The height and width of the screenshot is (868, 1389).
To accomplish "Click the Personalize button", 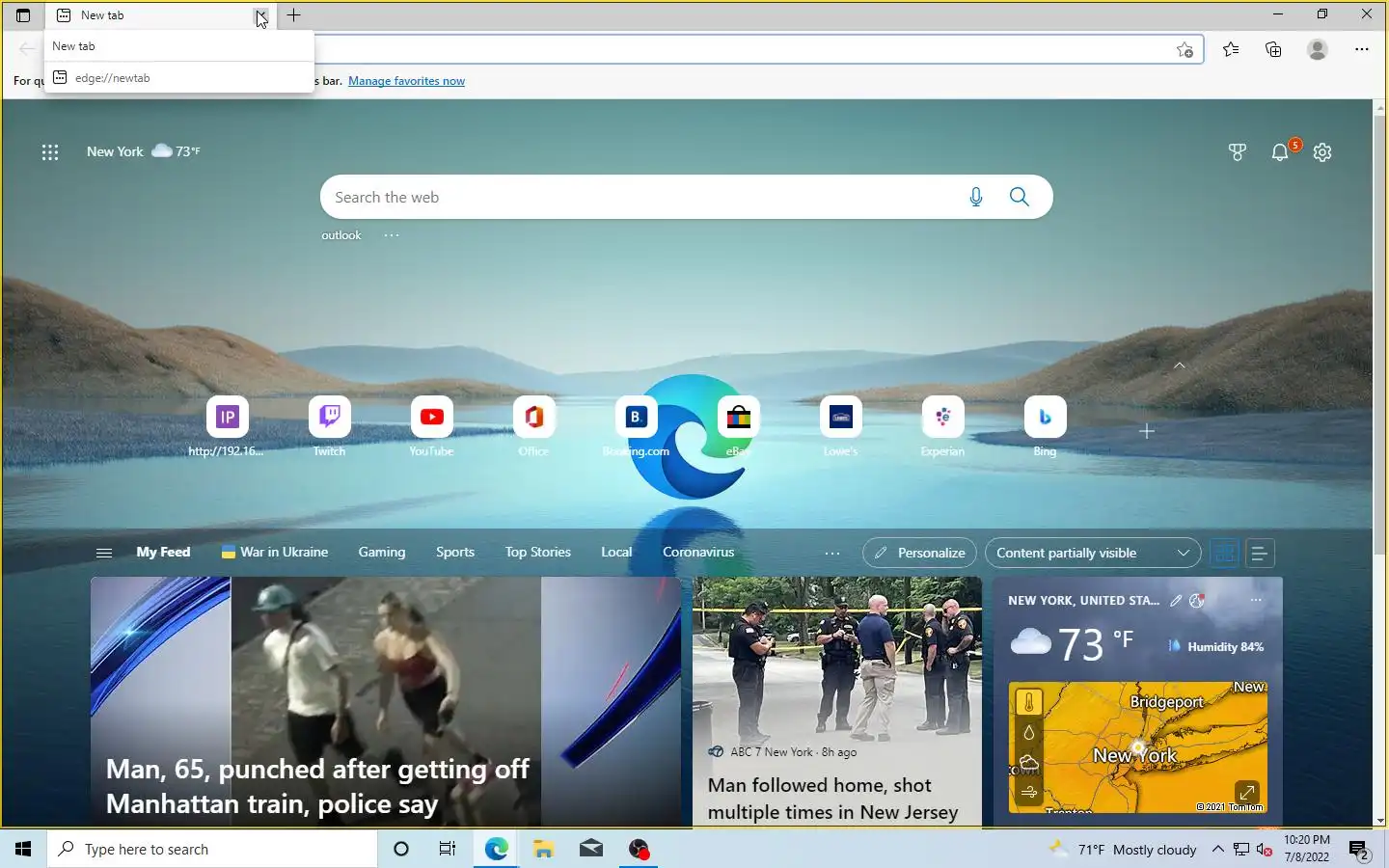I will (x=919, y=553).
